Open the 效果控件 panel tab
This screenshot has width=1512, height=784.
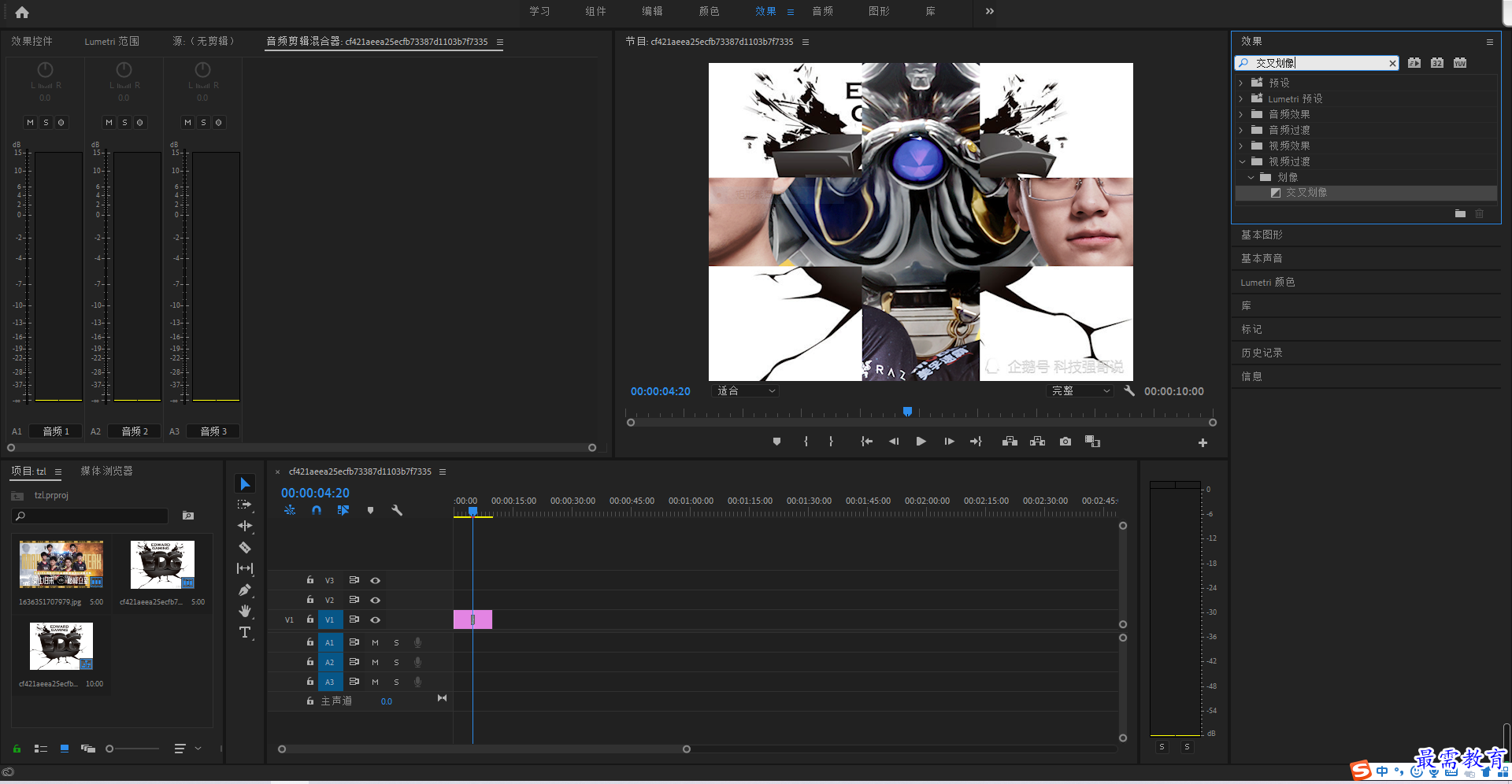pyautogui.click(x=31, y=41)
